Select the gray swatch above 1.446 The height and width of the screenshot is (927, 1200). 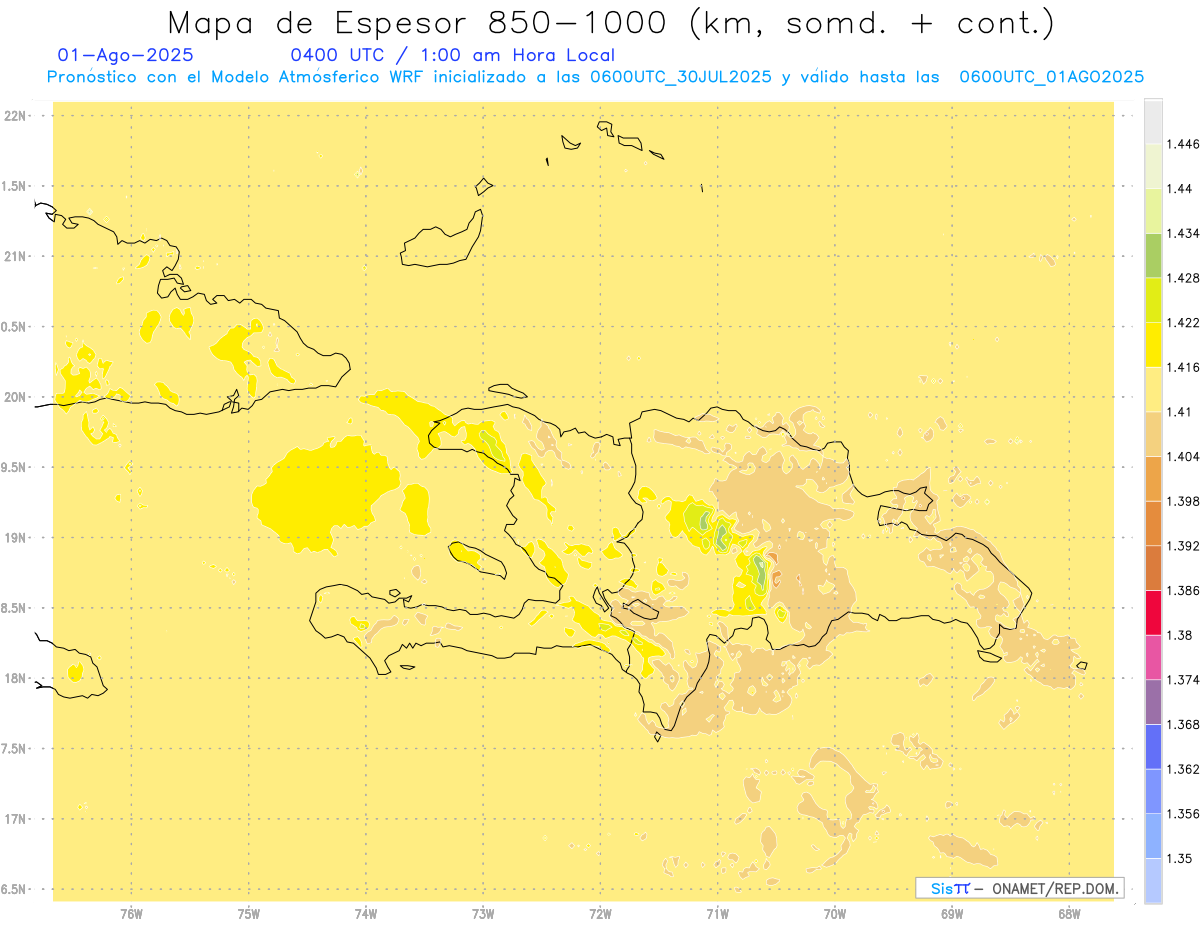(x=1153, y=121)
